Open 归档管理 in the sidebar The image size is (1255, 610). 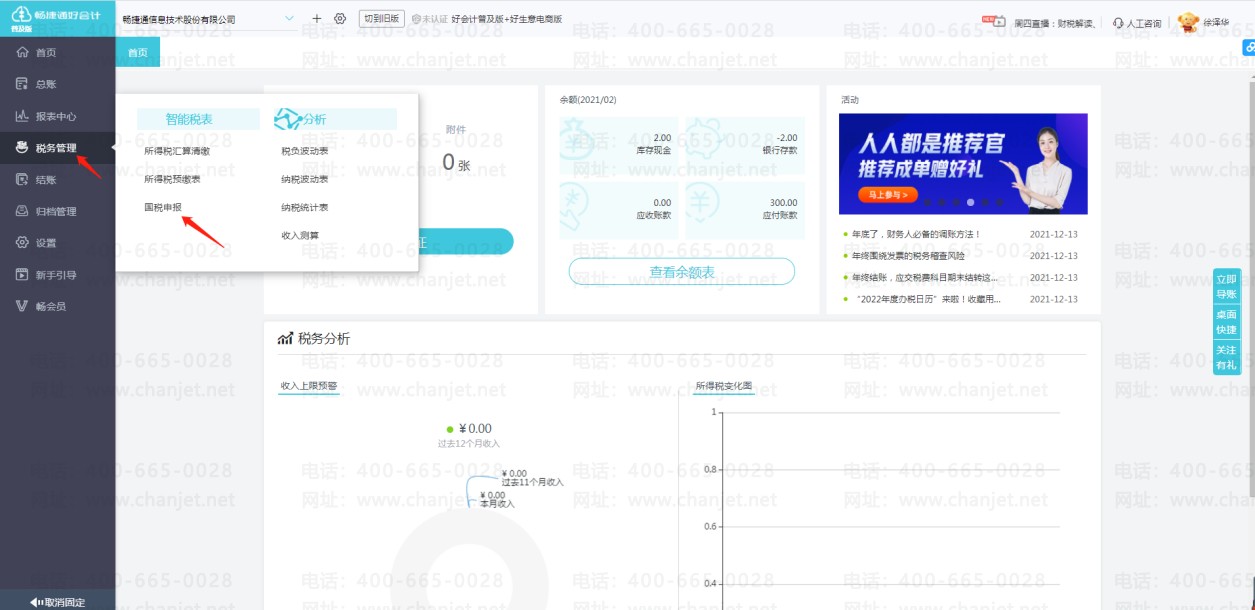coord(55,212)
